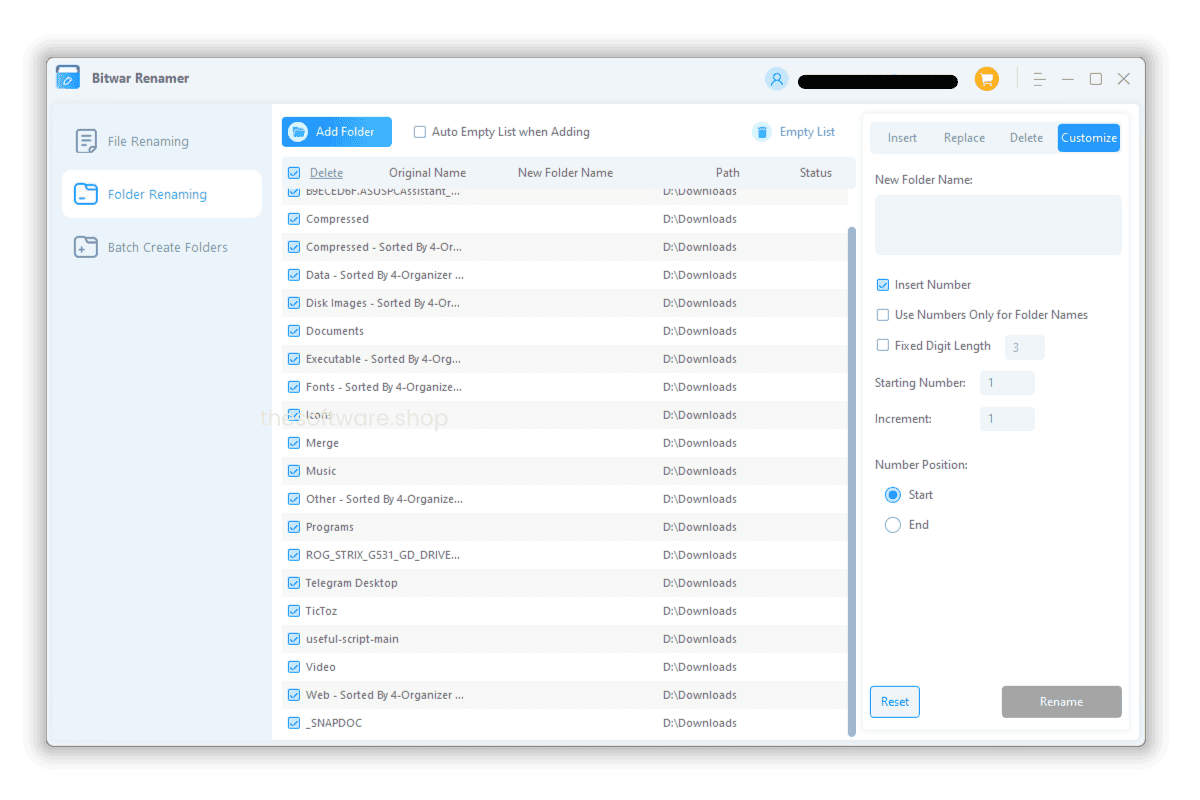Click the Batch Create Folders icon
The height and width of the screenshot is (800, 1200).
pos(86,247)
